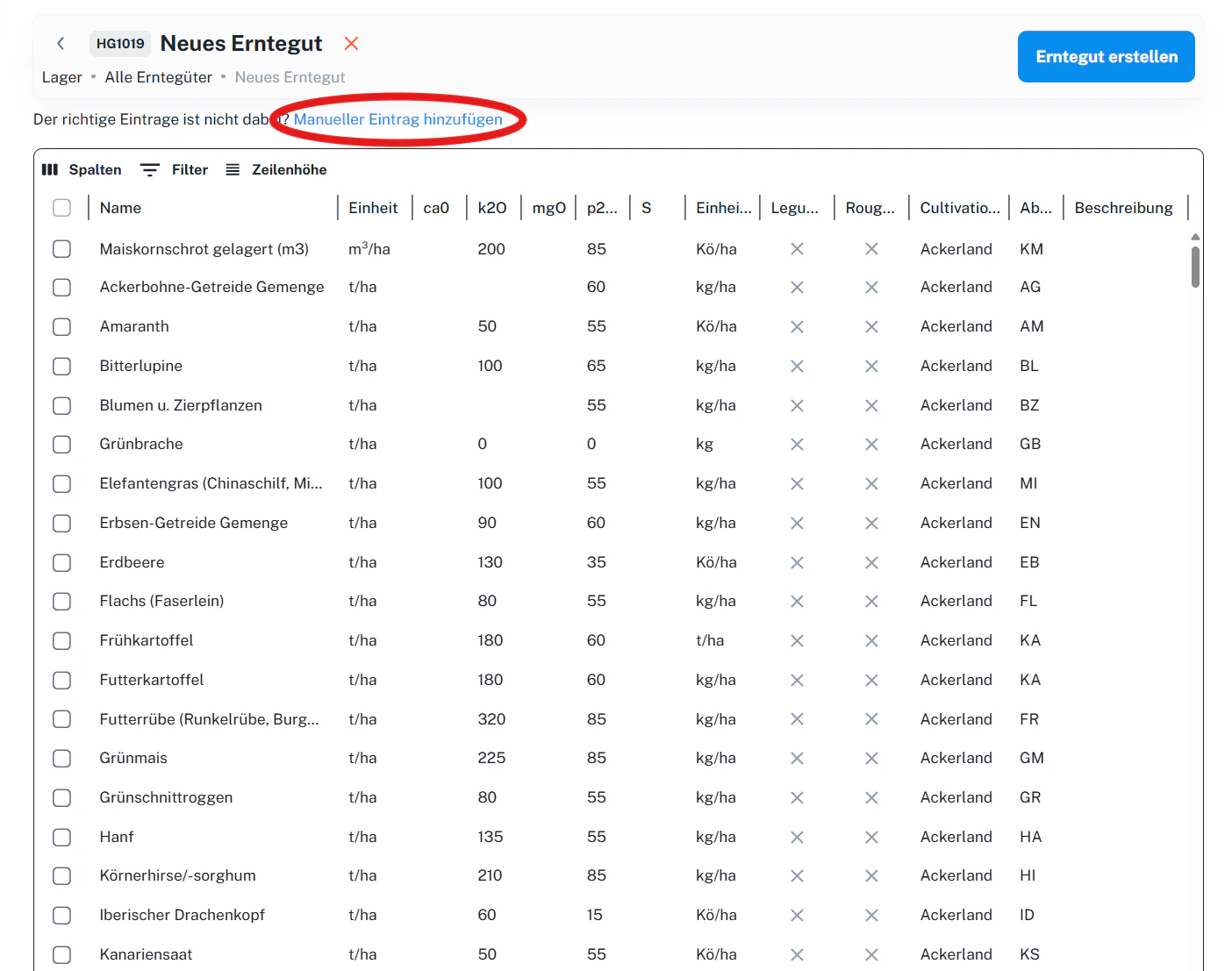The height and width of the screenshot is (971, 1232).
Task: Tick the Grünmais row checkbox
Action: [61, 758]
